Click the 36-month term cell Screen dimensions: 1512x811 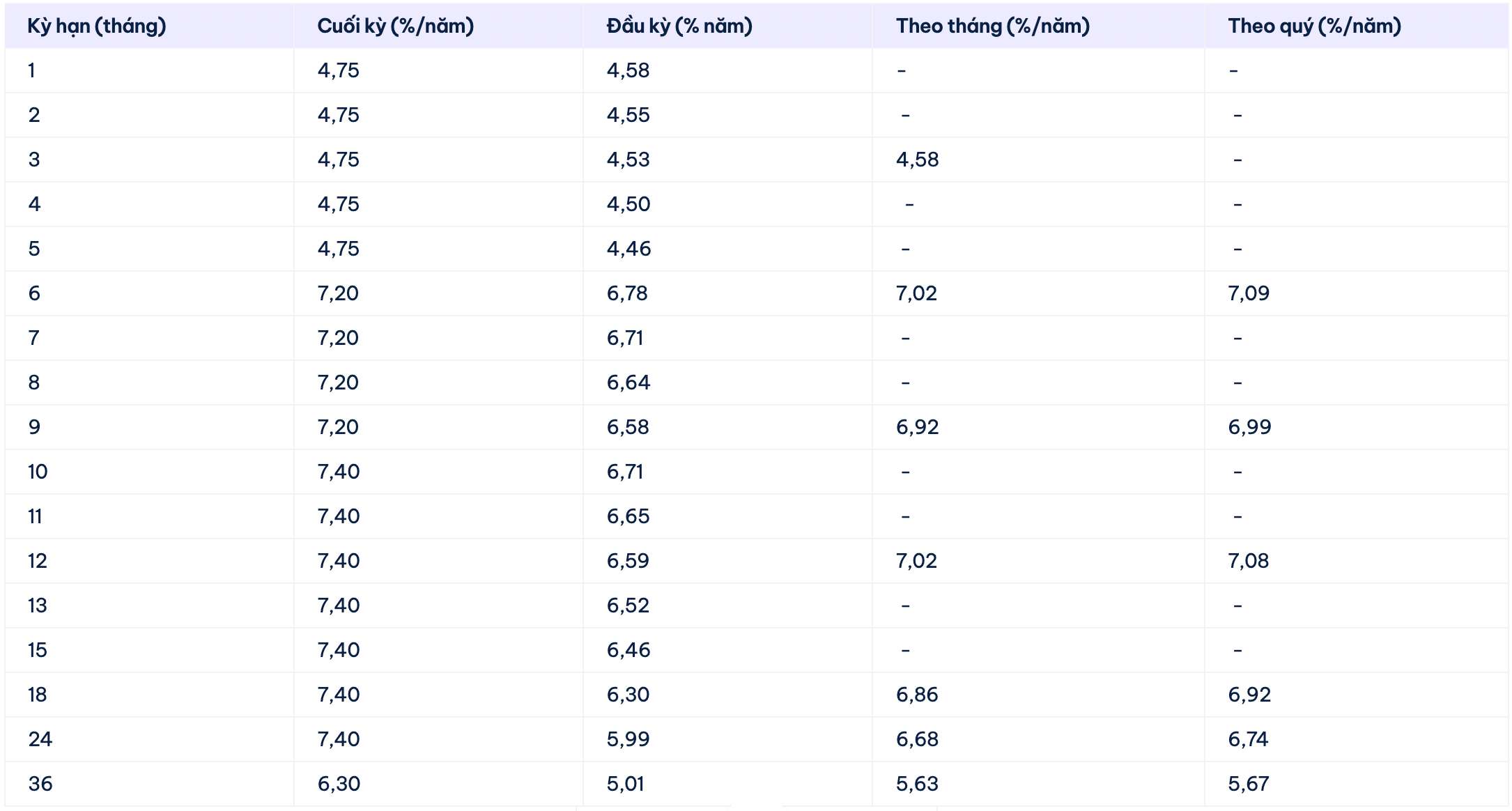(x=40, y=784)
